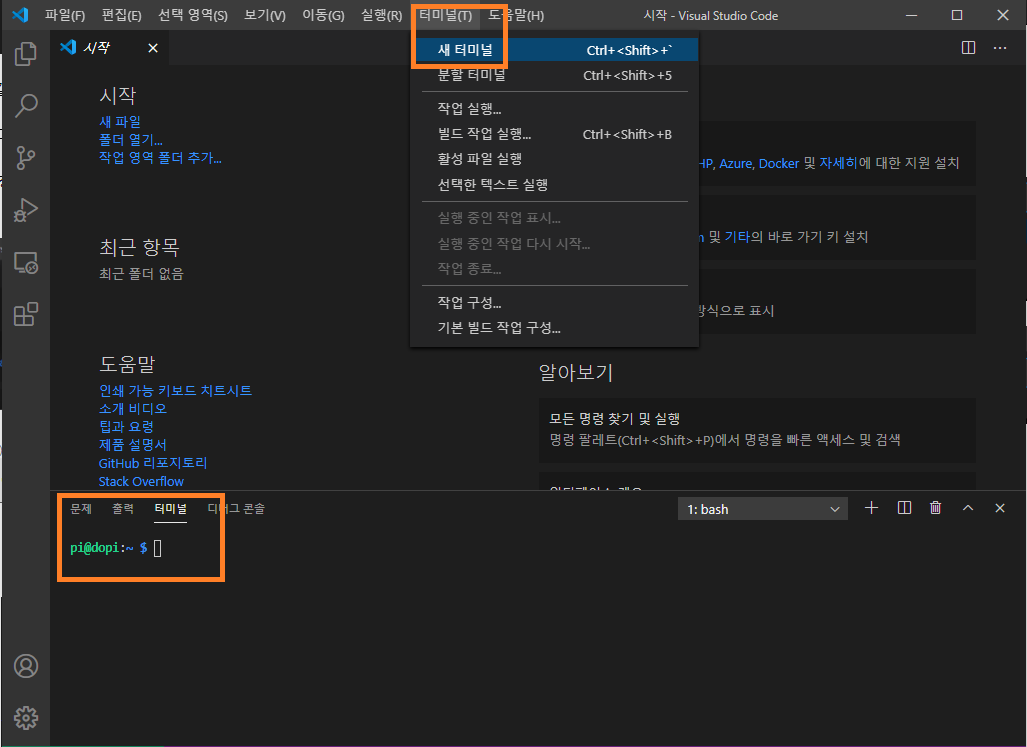Open the Manage gear icon

[26, 718]
